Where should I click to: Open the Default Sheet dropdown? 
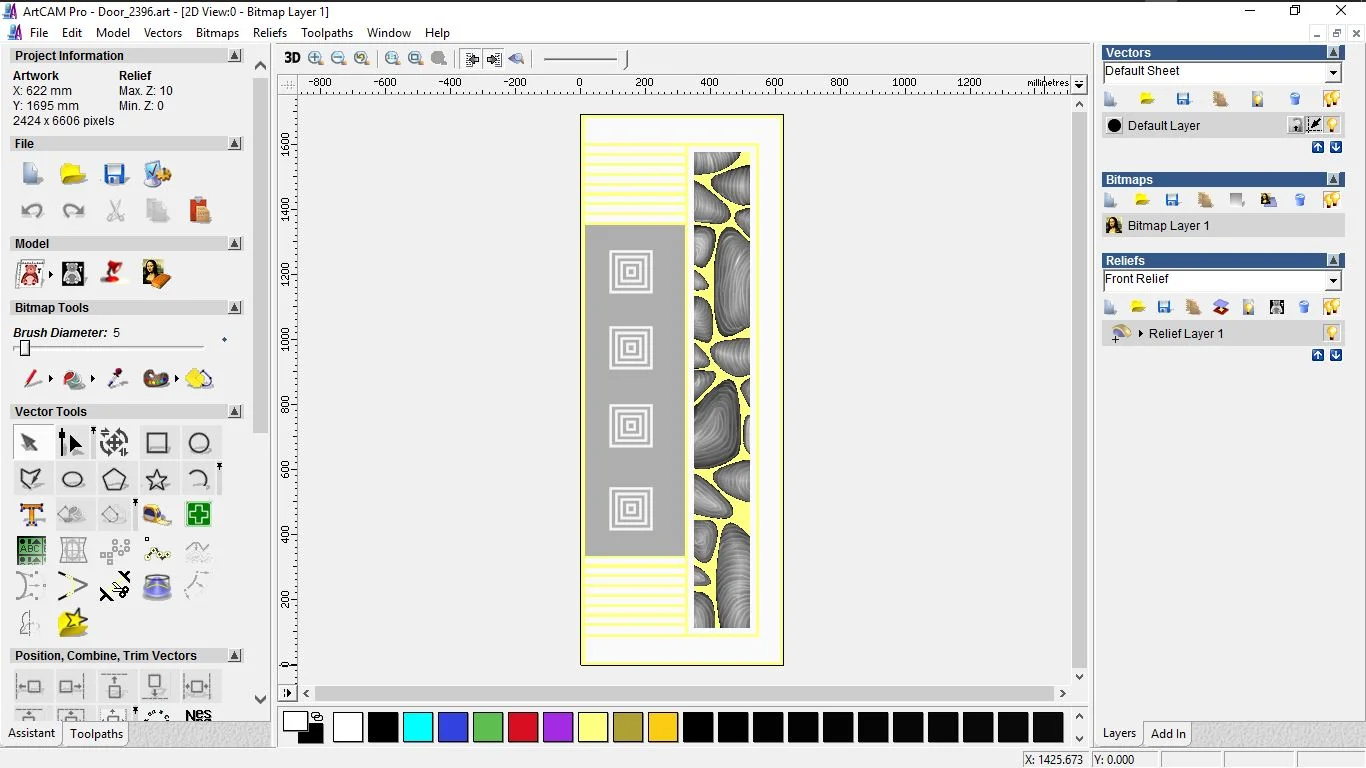[1333, 73]
